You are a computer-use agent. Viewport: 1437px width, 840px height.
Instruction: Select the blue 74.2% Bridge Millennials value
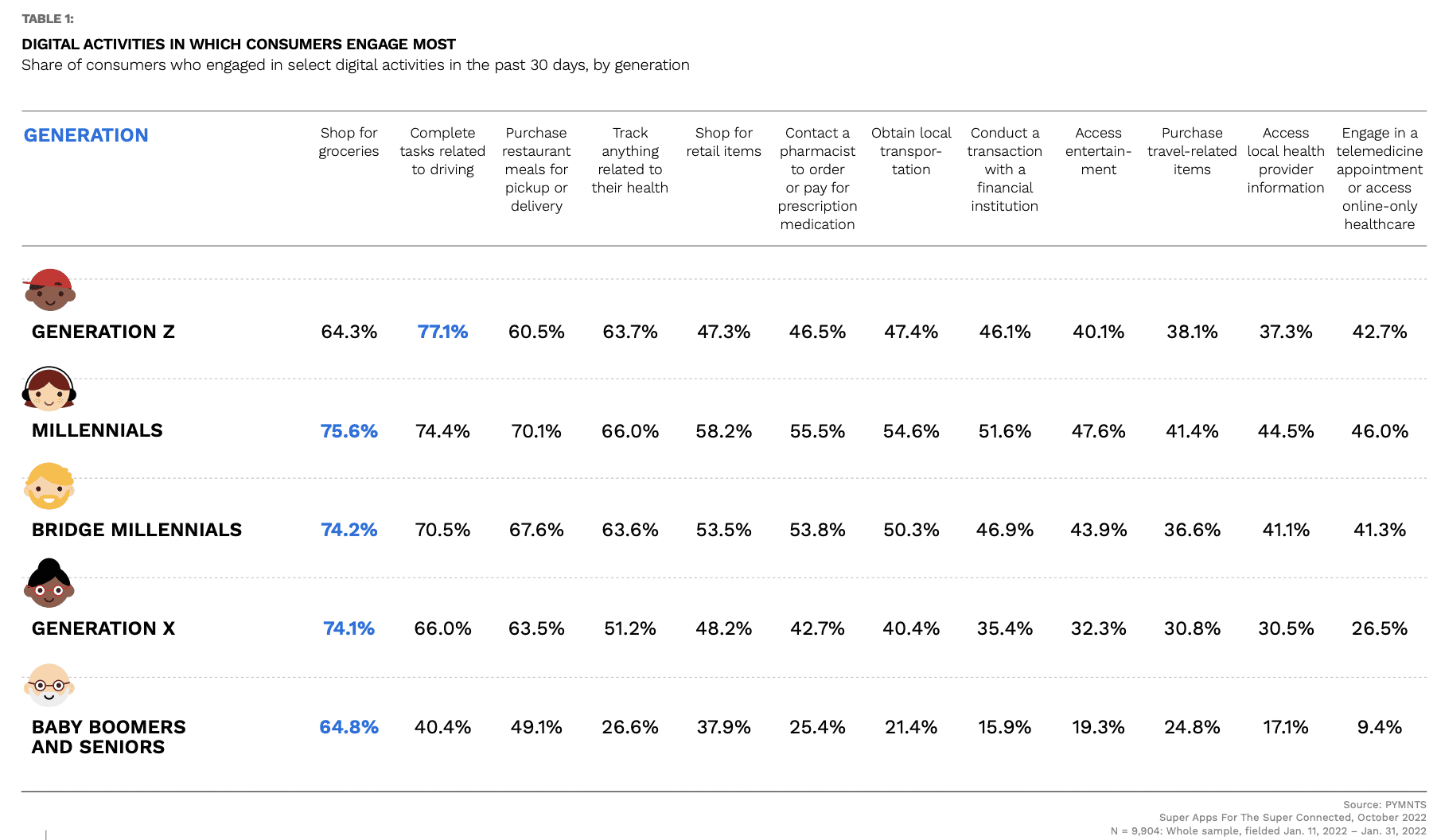(349, 530)
